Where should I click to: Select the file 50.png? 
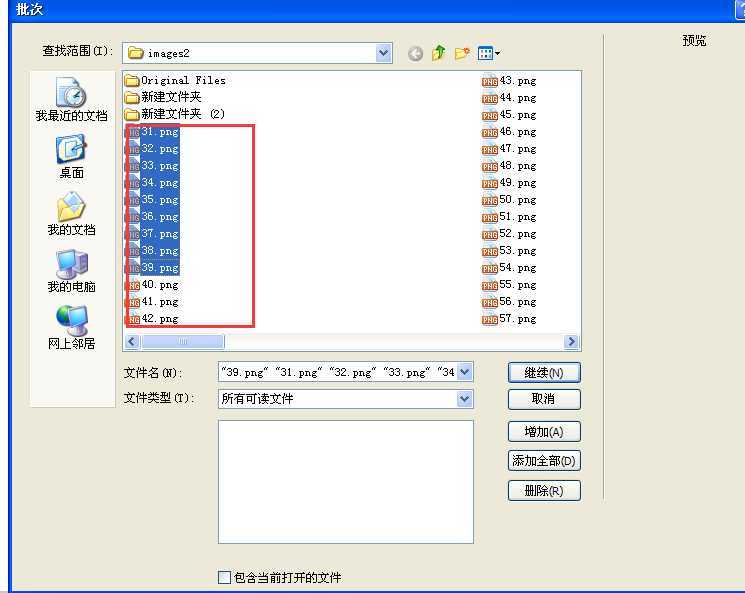[x=518, y=200]
